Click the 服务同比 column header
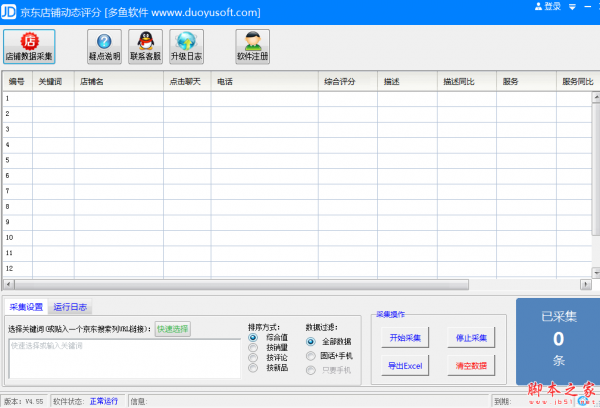Image resolution: width=600 pixels, height=408 pixels. pyautogui.click(x=578, y=81)
